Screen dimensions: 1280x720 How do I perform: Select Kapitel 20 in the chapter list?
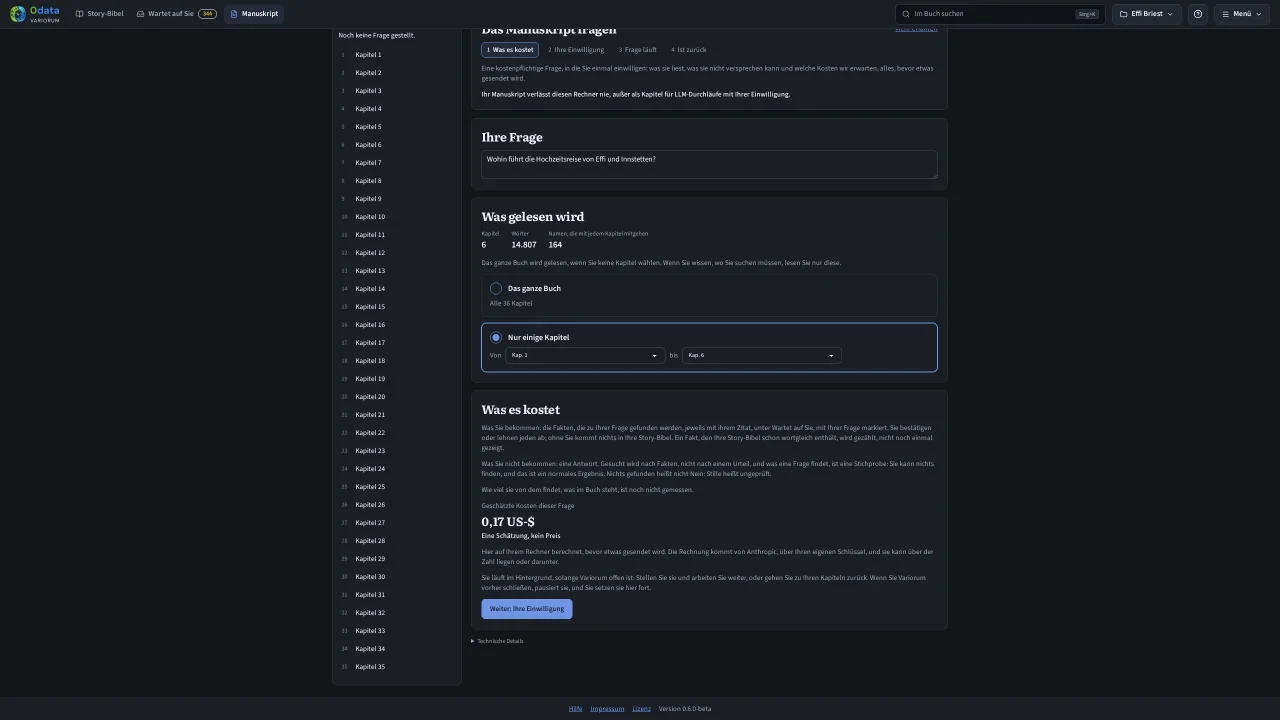point(396,397)
